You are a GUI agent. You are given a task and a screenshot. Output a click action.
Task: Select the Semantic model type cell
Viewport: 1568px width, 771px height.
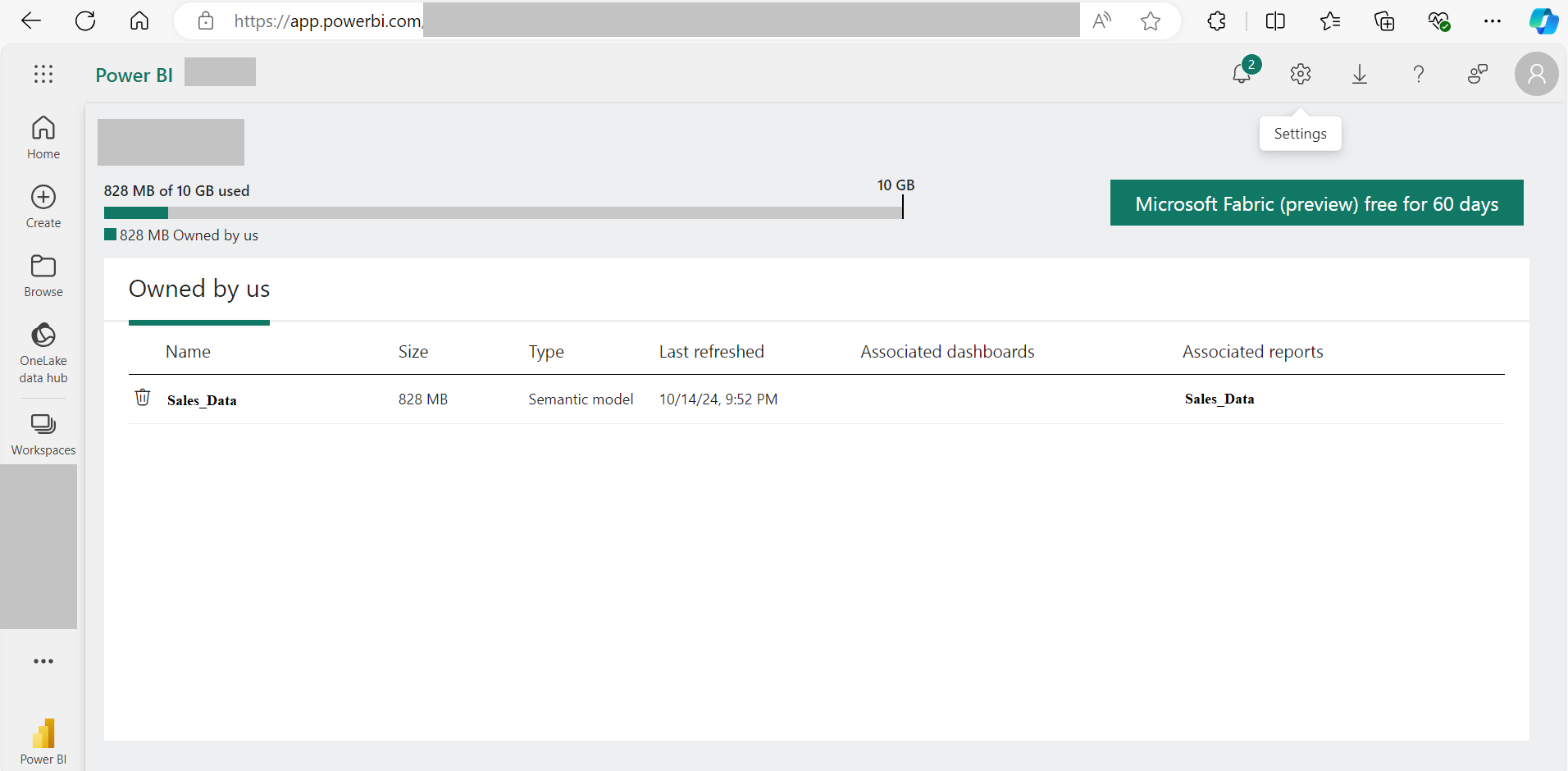581,399
